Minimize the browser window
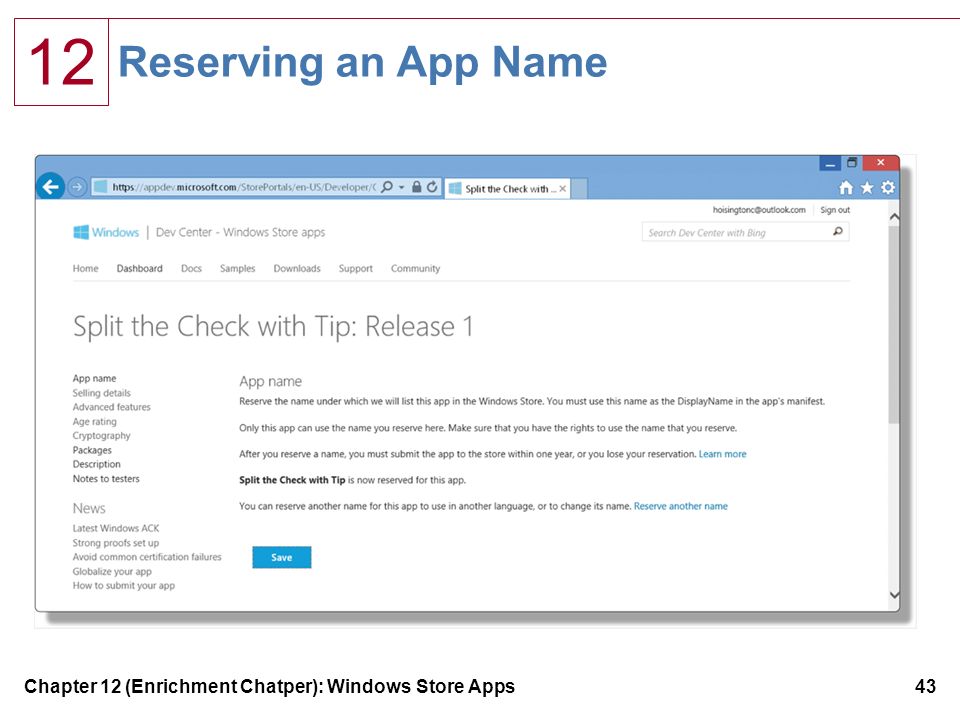Image resolution: width=960 pixels, height=720 pixels. (x=830, y=163)
